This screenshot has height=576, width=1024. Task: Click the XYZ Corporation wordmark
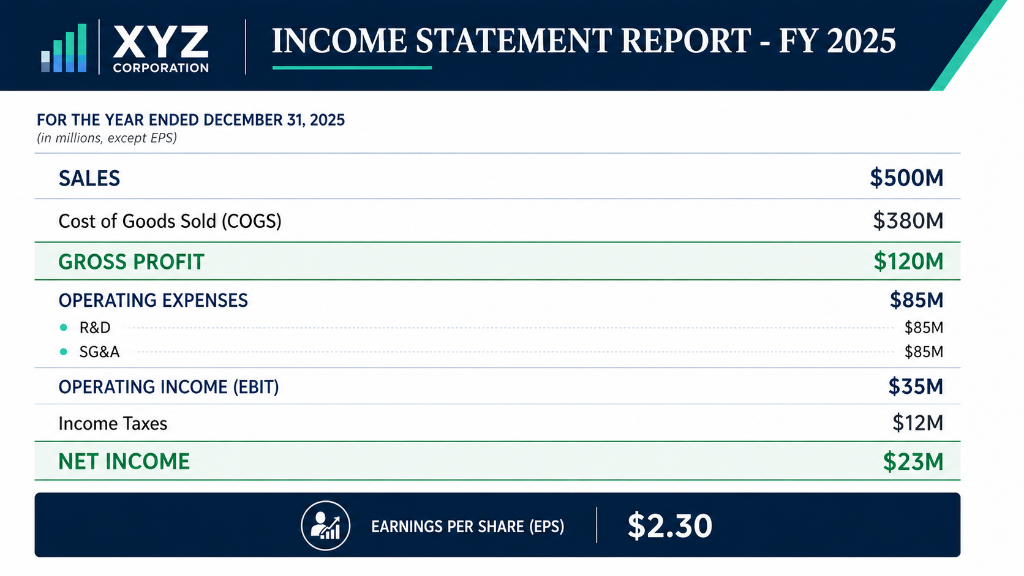[161, 49]
